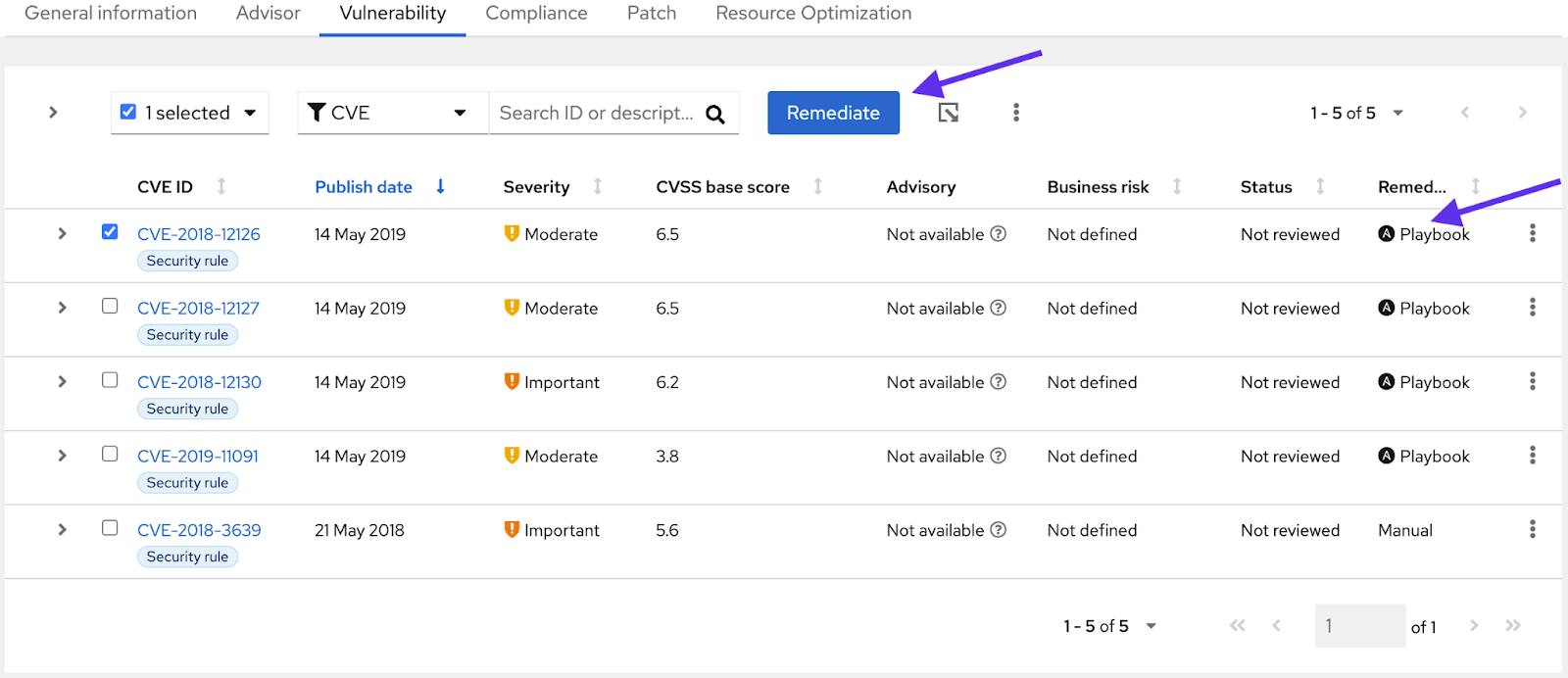Open the Patch tab
This screenshot has height=678, width=1568.
[x=652, y=14]
